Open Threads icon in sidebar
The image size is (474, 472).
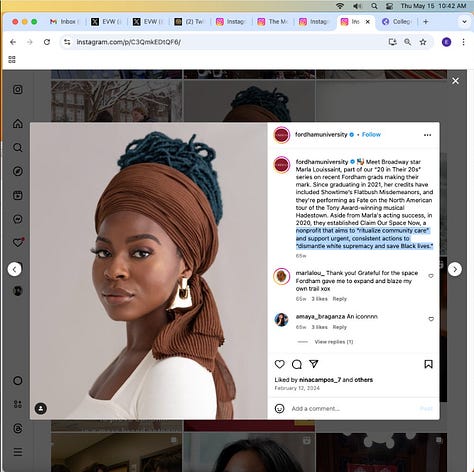(x=18, y=428)
